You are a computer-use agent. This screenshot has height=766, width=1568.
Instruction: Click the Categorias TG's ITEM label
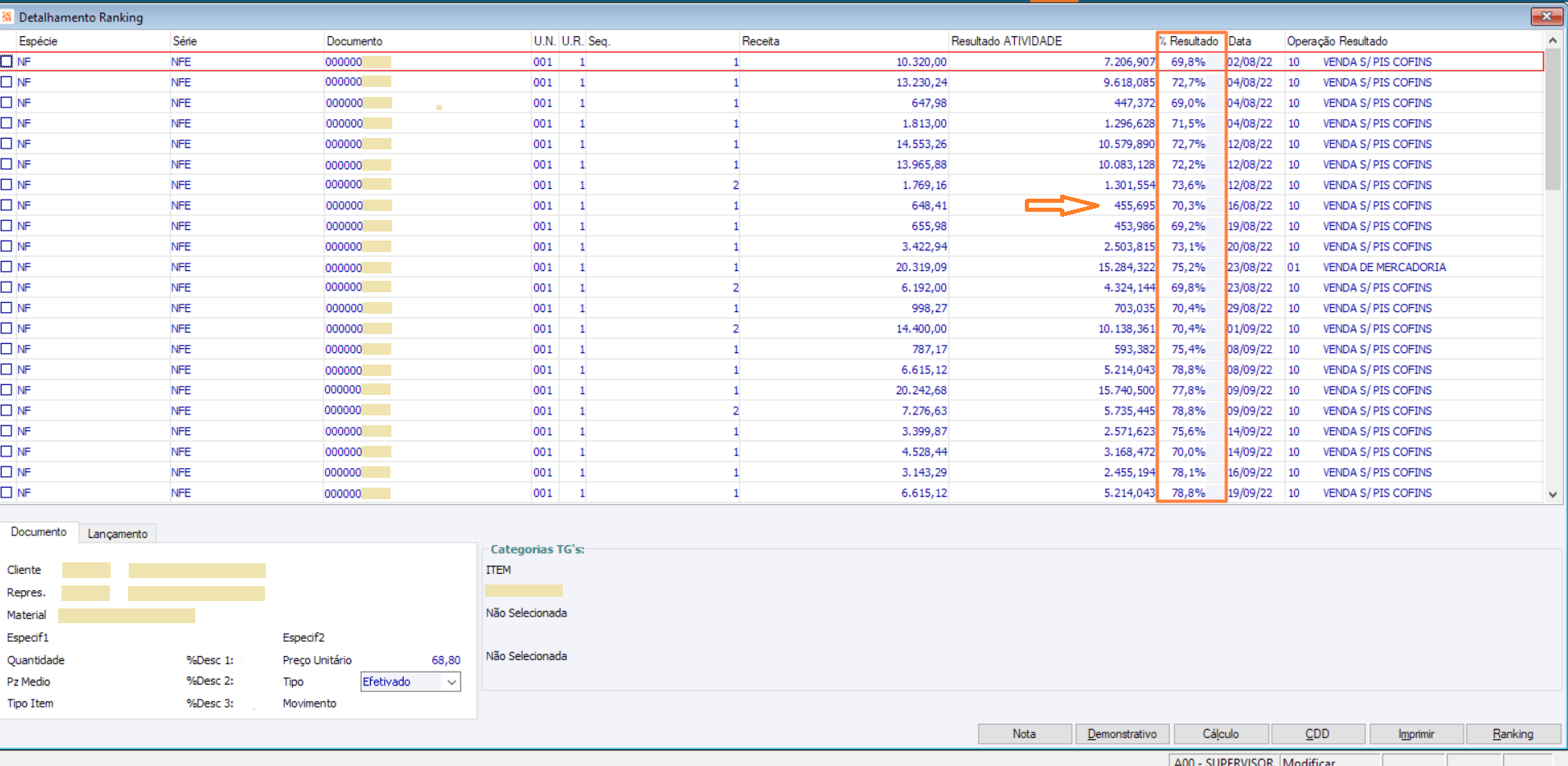[498, 570]
